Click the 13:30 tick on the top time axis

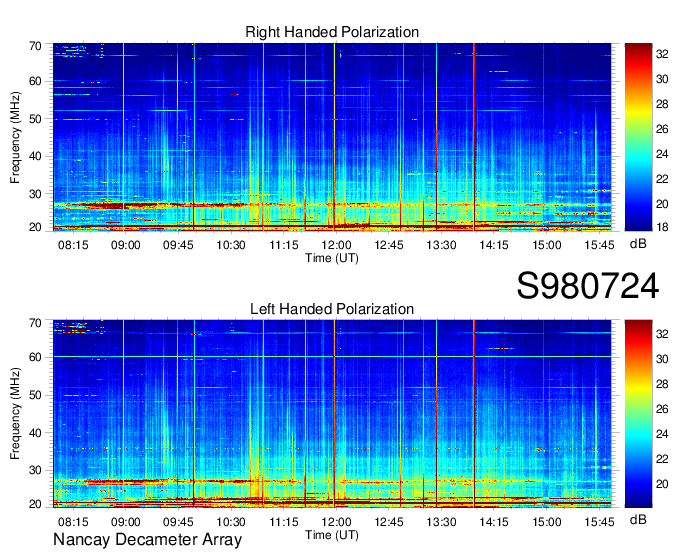pos(441,245)
